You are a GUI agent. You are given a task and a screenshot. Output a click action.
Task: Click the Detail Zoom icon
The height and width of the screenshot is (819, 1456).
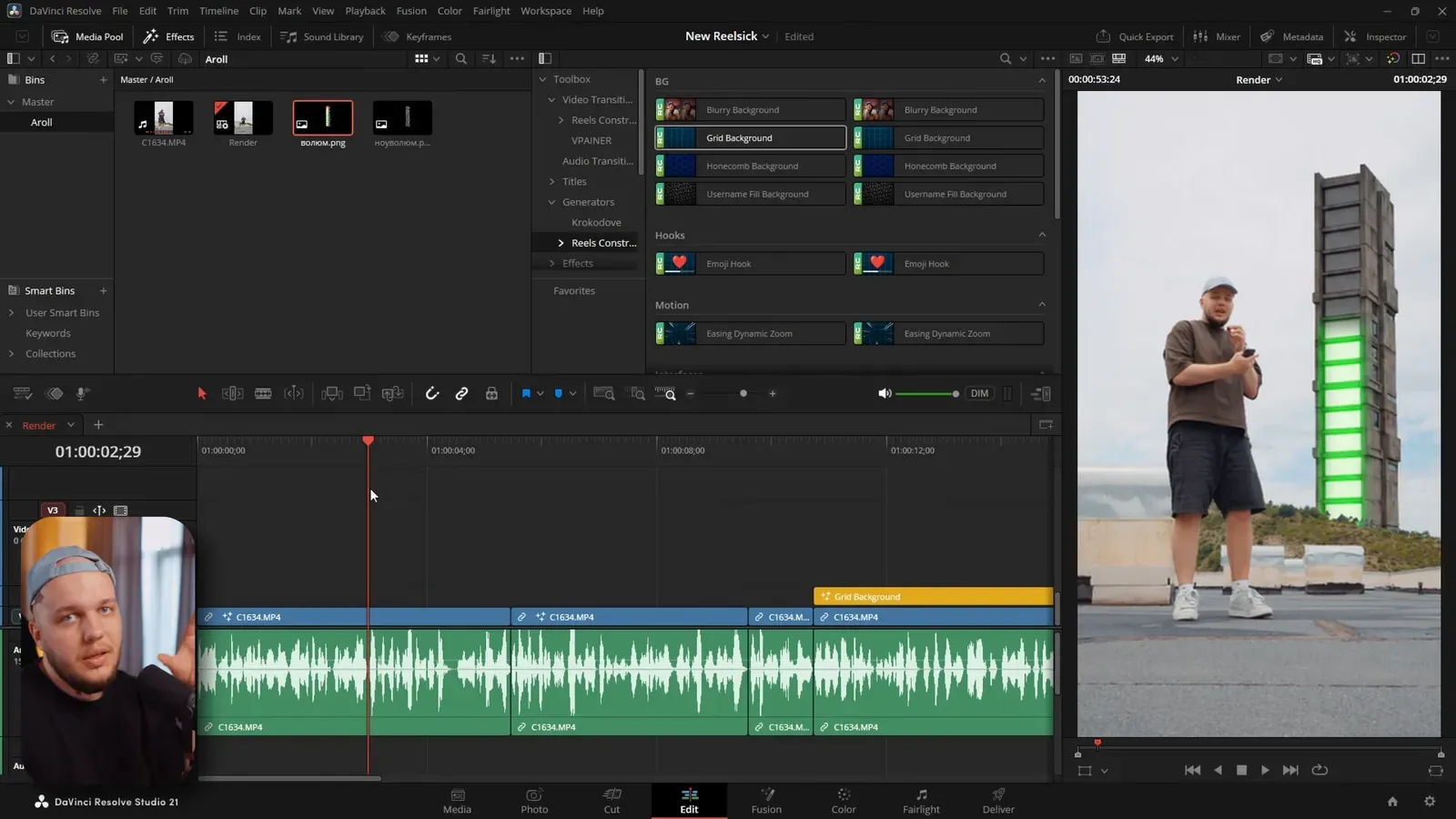point(637,393)
